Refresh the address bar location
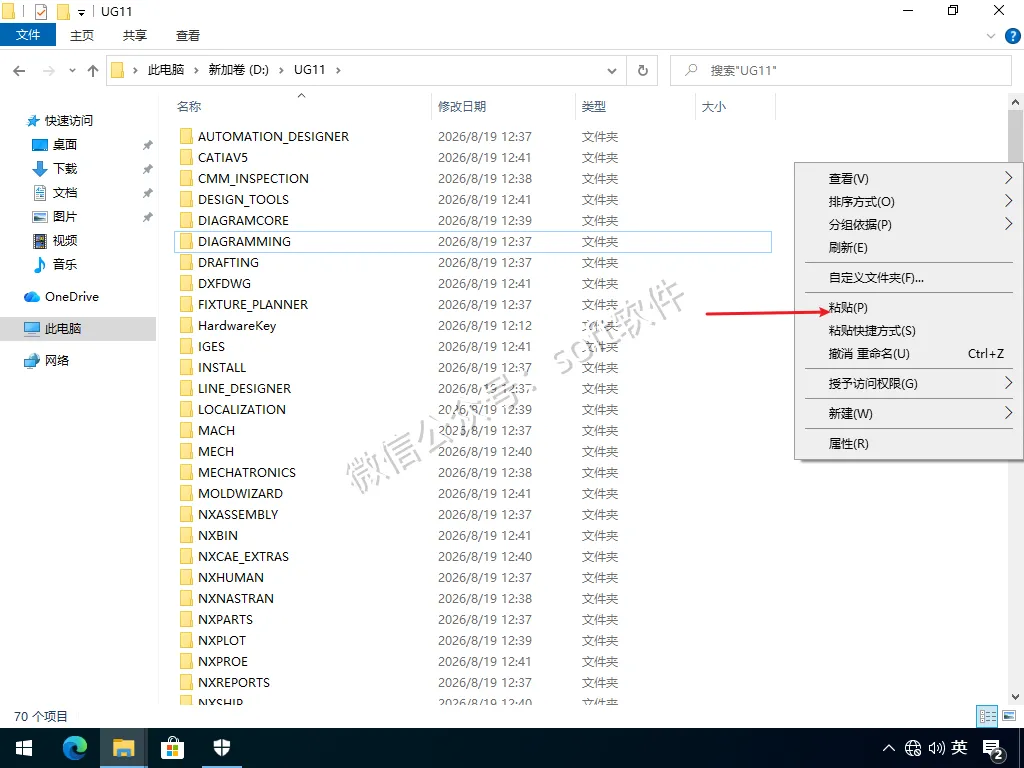This screenshot has width=1024, height=768. tap(643, 71)
